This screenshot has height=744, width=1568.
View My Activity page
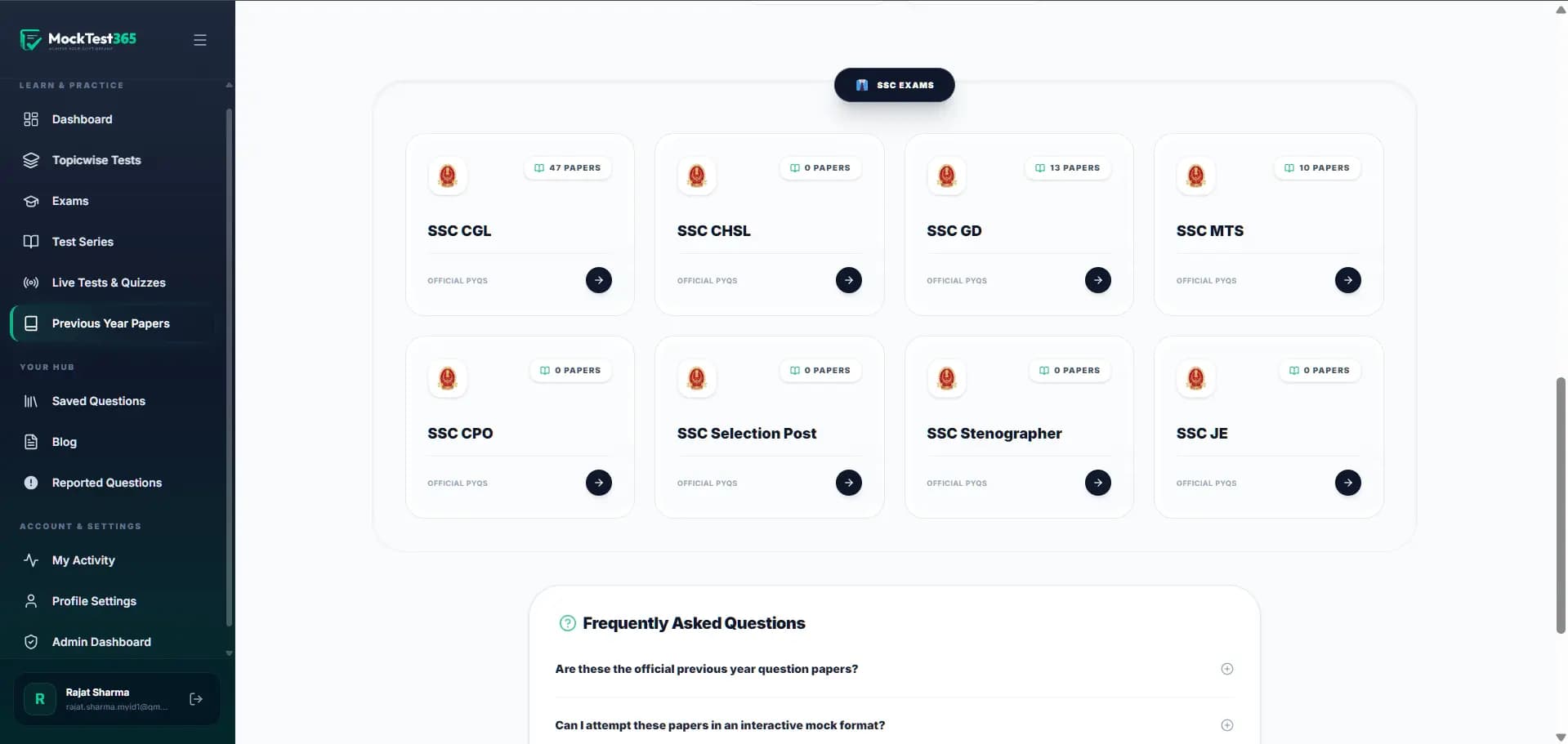point(113,560)
